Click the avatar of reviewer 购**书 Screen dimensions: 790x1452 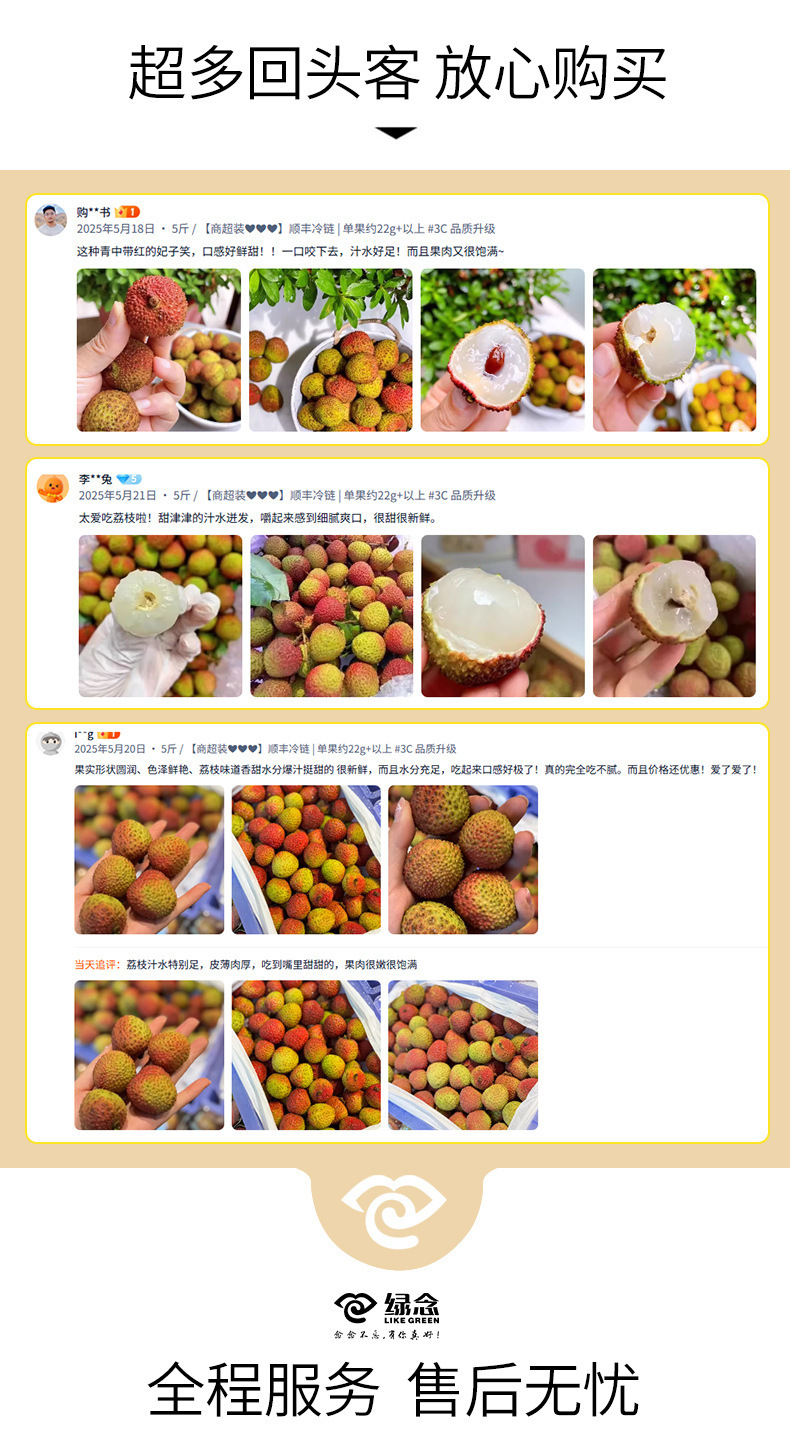click(51, 219)
